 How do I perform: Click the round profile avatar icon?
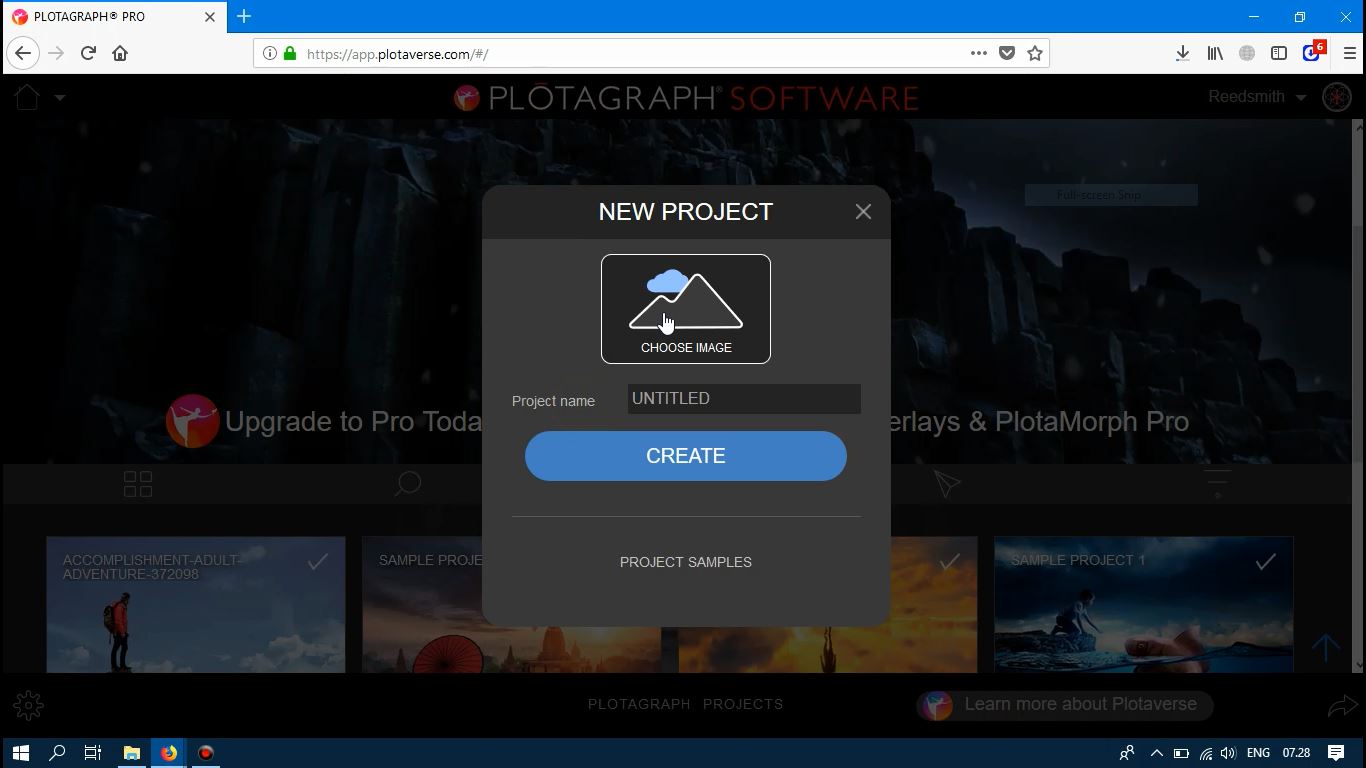pos(1337,97)
